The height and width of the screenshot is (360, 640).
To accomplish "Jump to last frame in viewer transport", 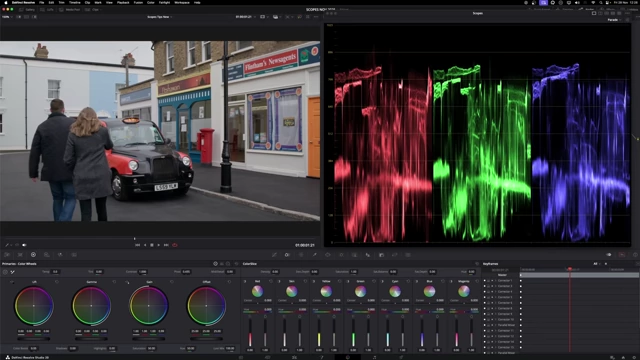I will (x=166, y=245).
